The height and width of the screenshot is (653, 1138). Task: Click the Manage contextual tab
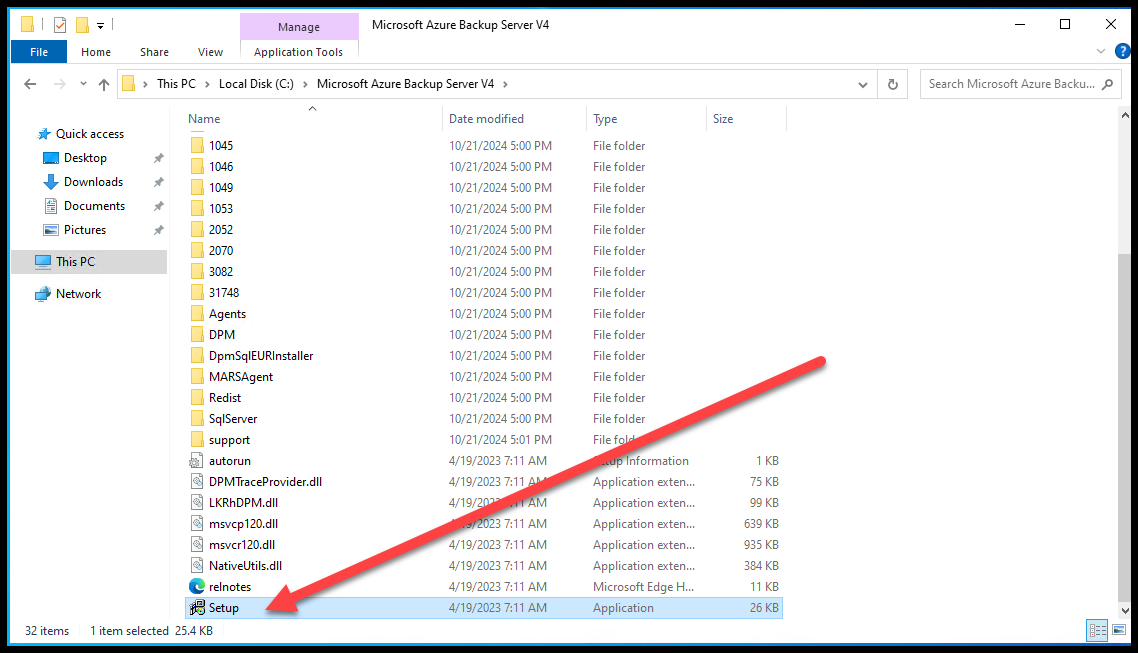[x=299, y=27]
